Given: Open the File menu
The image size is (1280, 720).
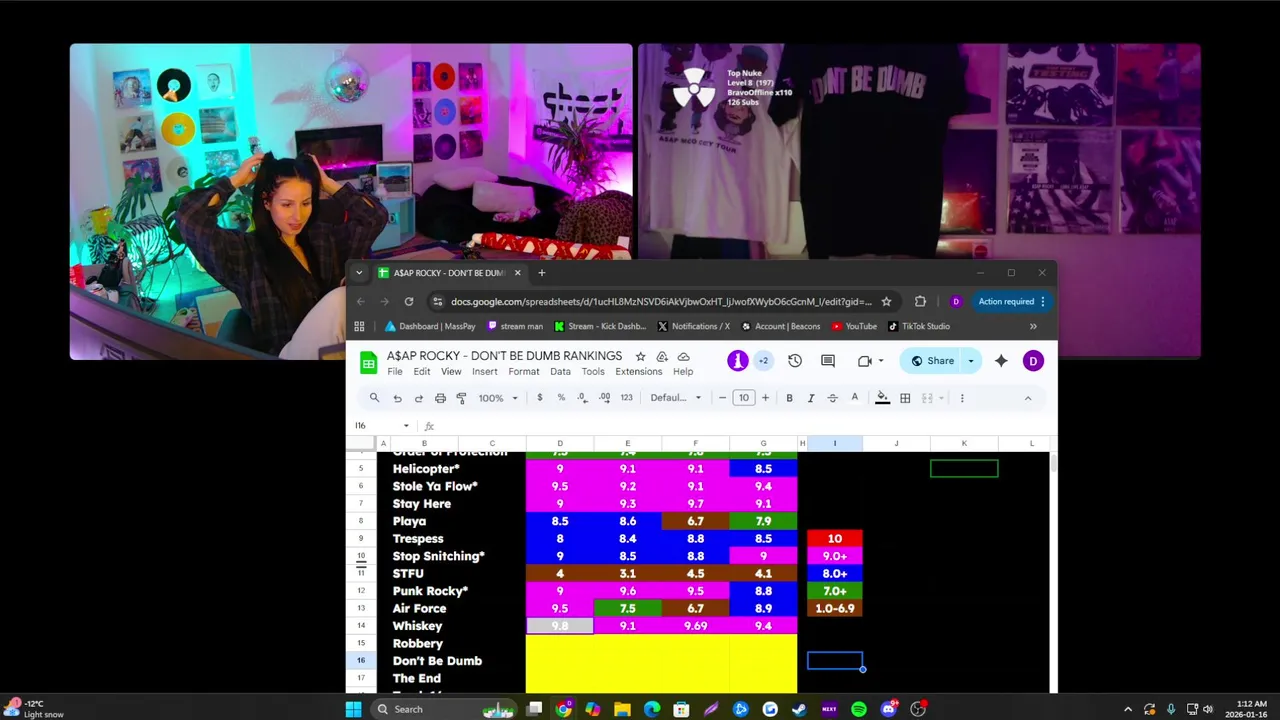Looking at the screenshot, I should point(395,372).
